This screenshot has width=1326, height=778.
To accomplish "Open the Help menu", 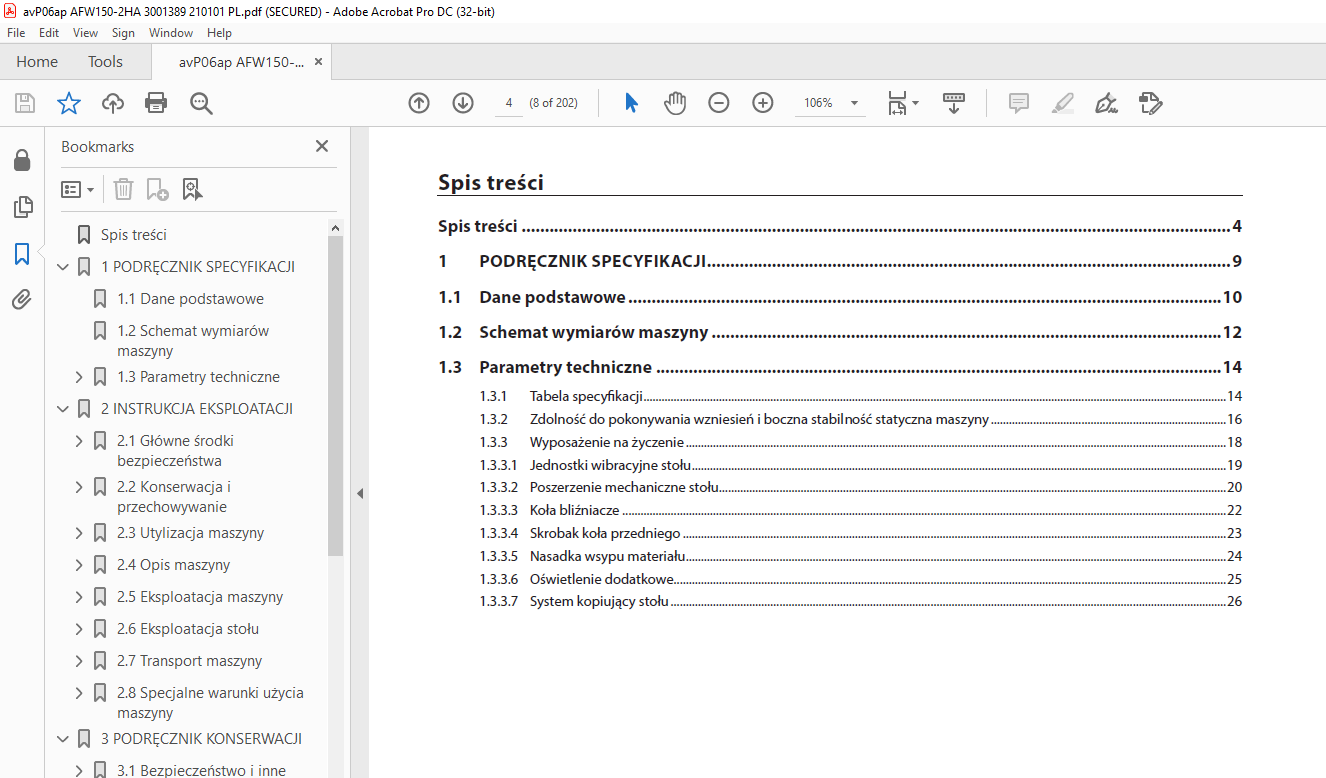I will [x=219, y=33].
